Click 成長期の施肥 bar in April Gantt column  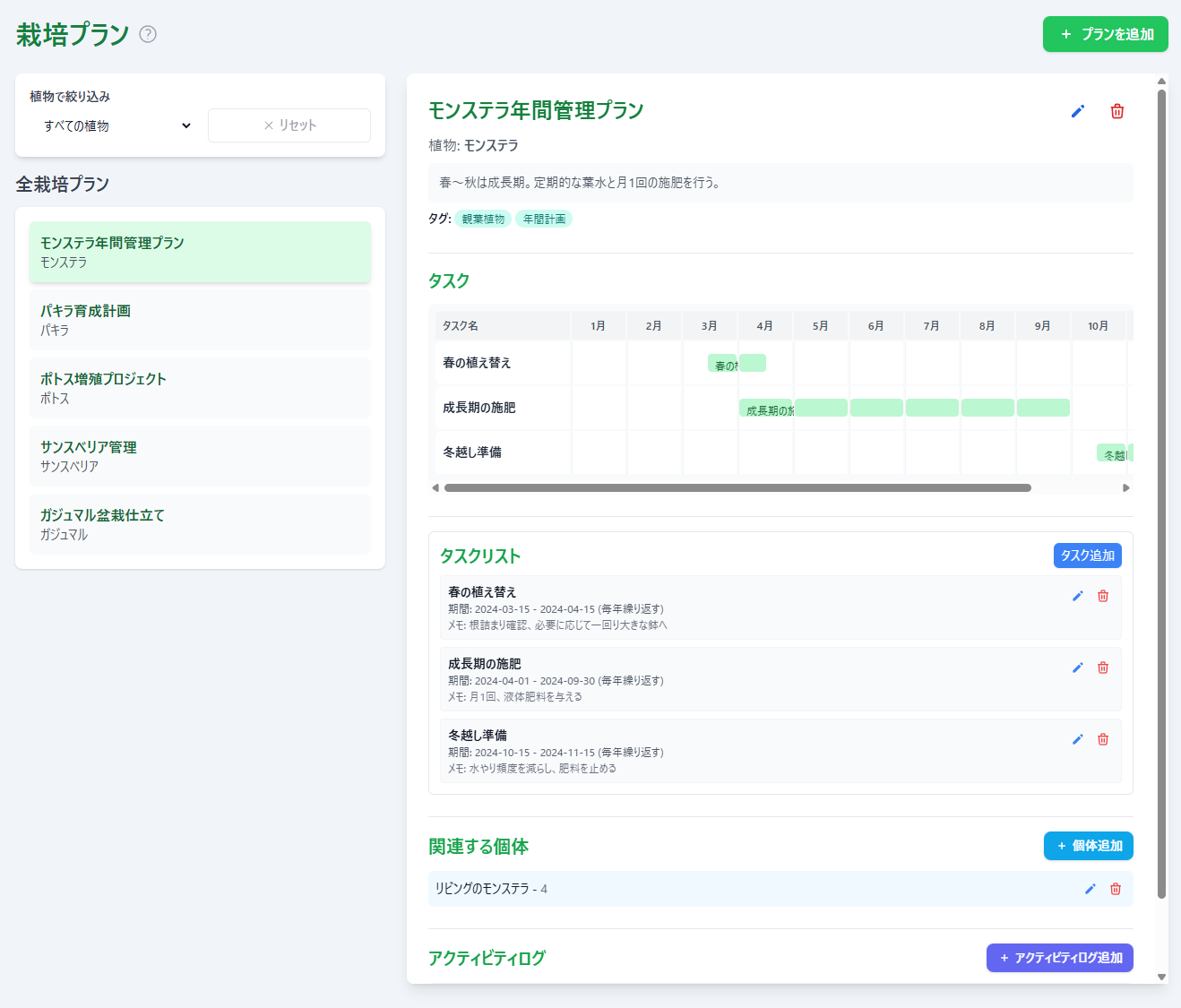point(766,408)
